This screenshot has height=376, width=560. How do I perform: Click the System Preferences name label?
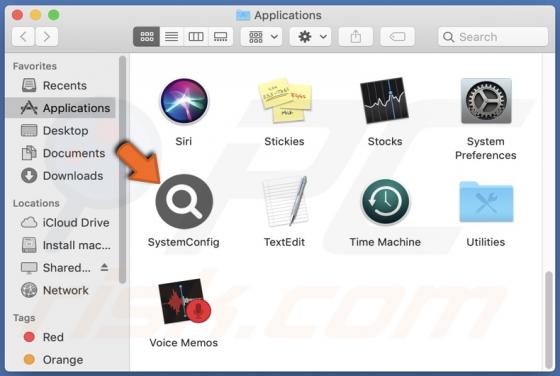point(486,148)
